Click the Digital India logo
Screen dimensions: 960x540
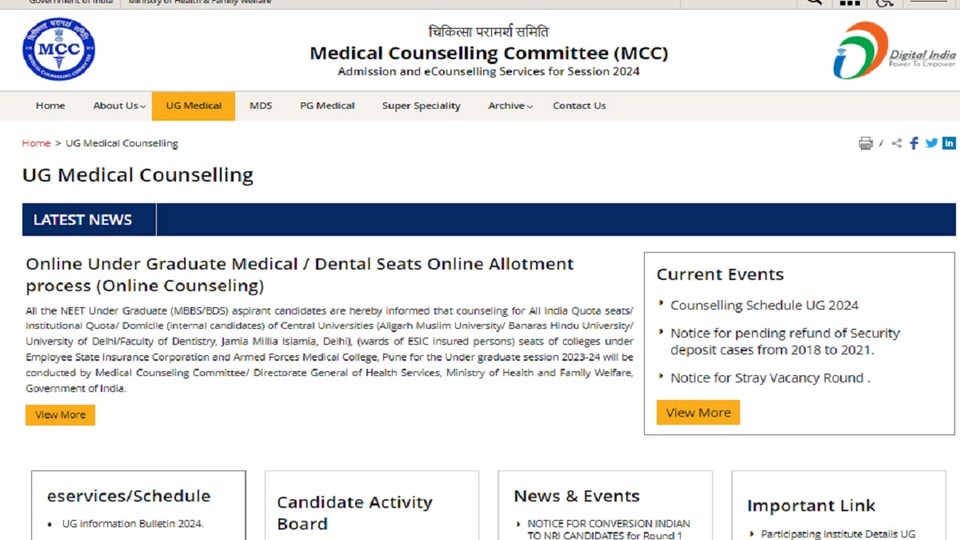894,50
